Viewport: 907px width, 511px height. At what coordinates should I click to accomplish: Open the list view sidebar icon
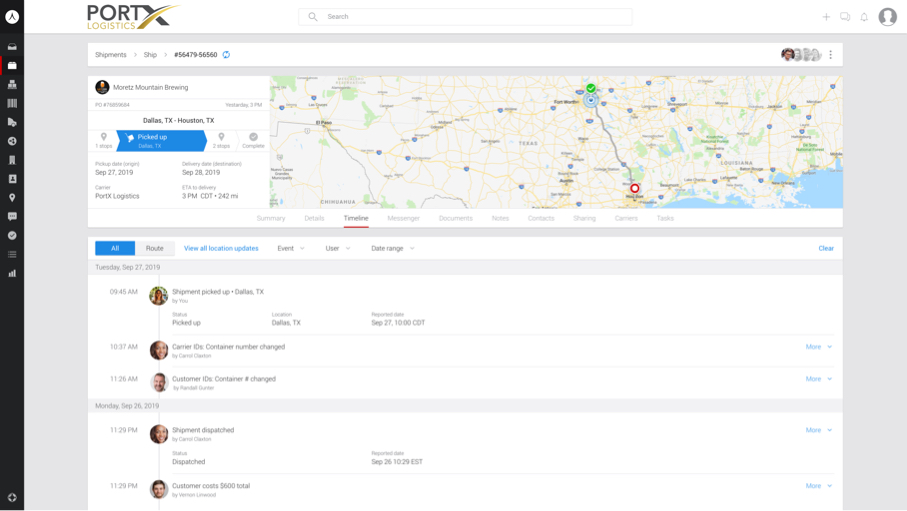tap(12, 254)
